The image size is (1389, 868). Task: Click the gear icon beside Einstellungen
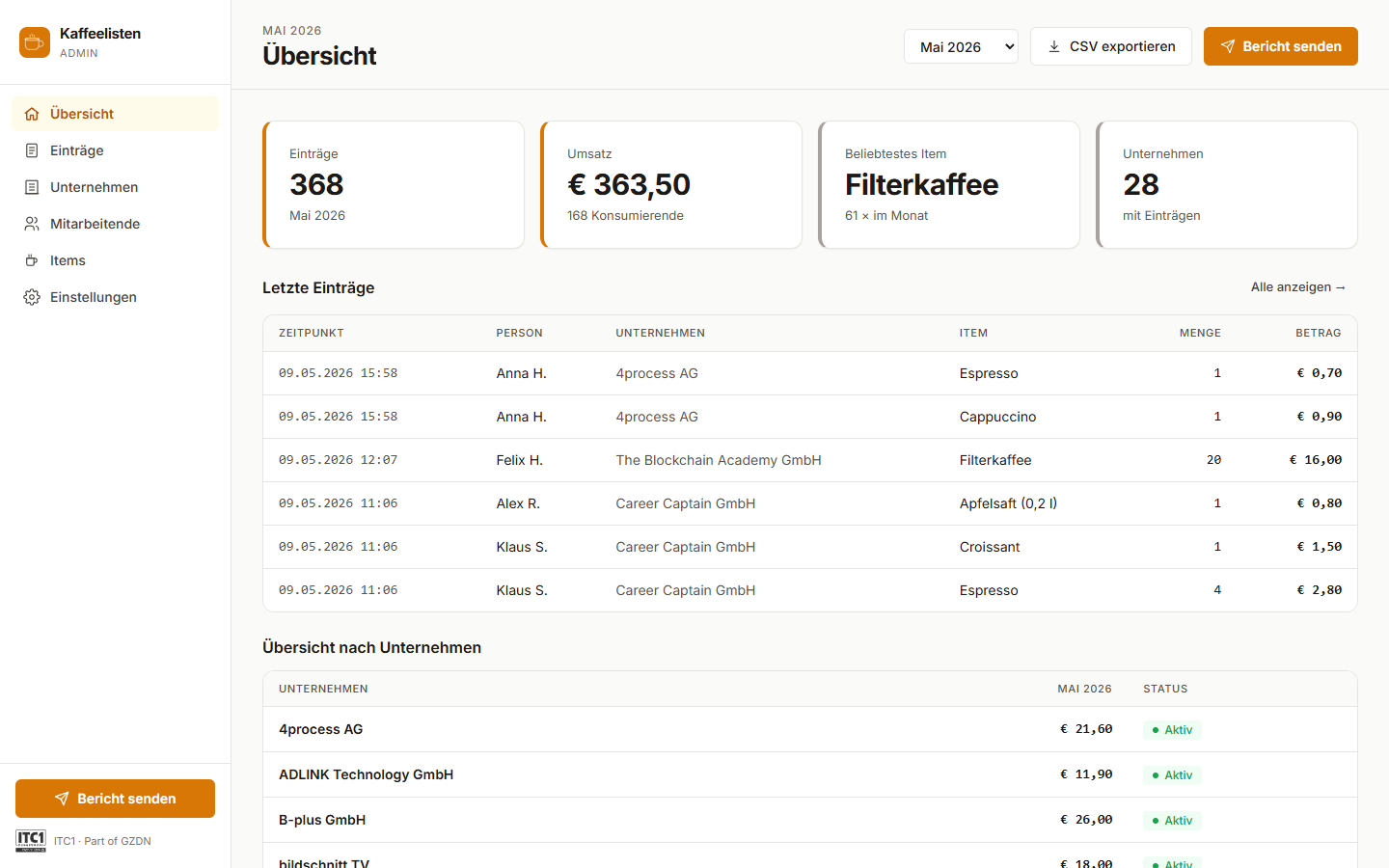pyautogui.click(x=32, y=297)
